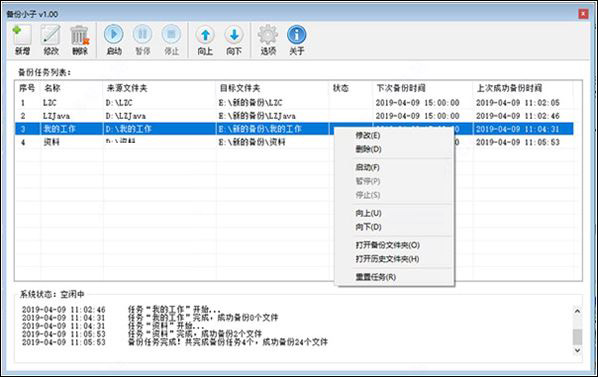Click last backup time 2019-04-09 11:02:46
The height and width of the screenshot is (377, 598).
(518, 116)
